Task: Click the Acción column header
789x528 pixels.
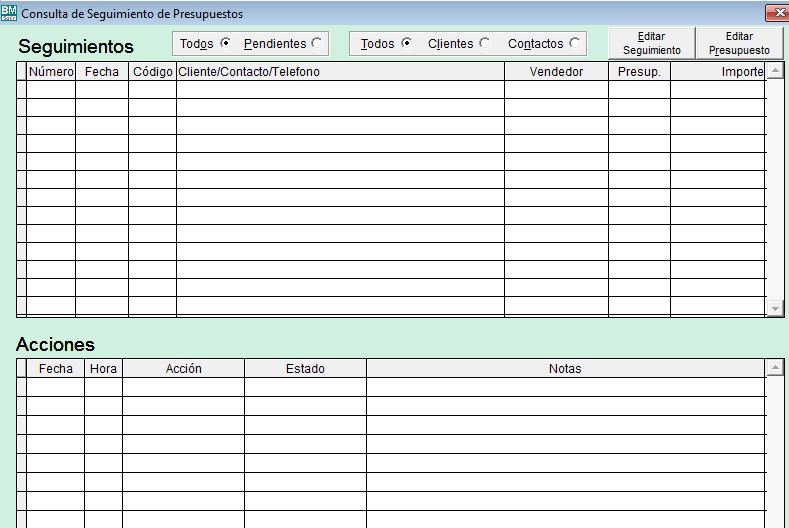Action: point(183,369)
